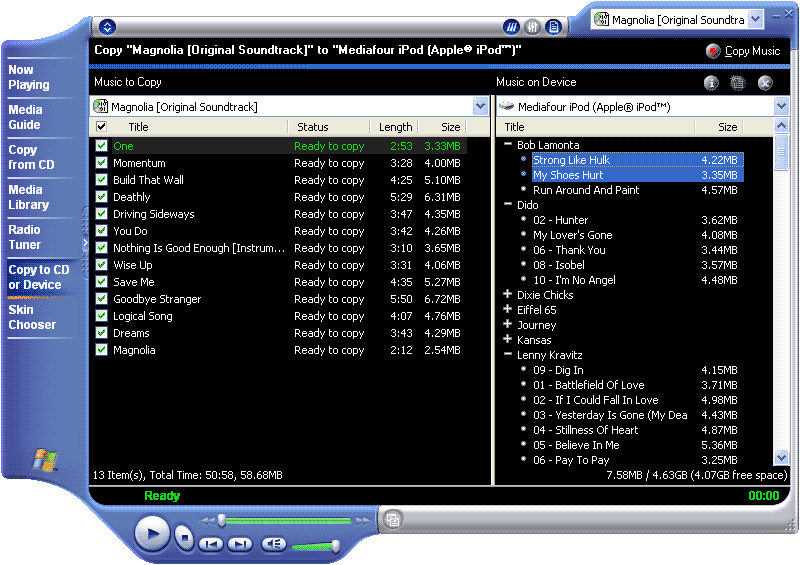Toggle the select-all checkbox in Title header
This screenshot has width=800, height=565.
[102, 127]
